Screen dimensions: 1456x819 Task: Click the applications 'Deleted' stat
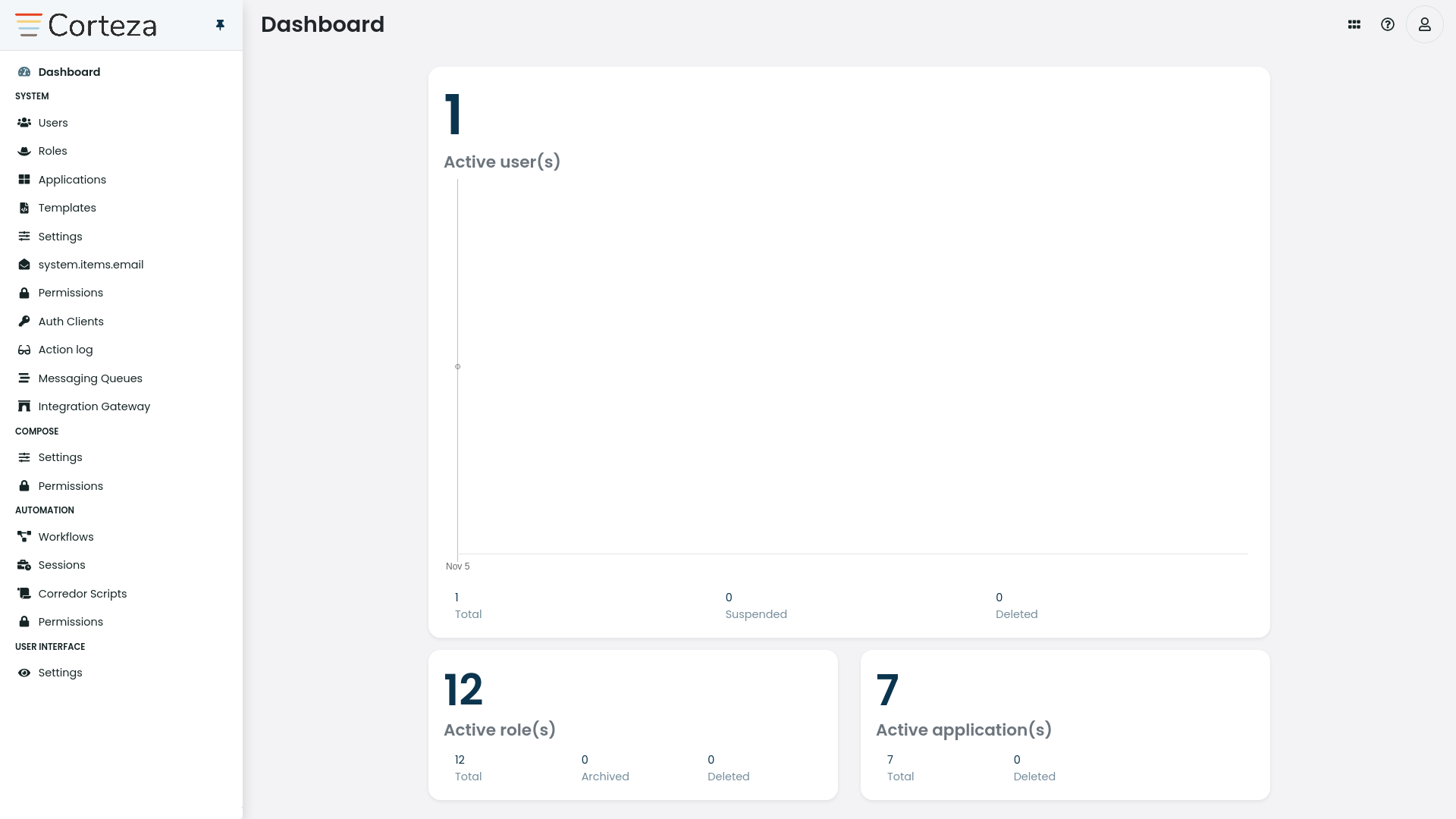click(x=1034, y=768)
